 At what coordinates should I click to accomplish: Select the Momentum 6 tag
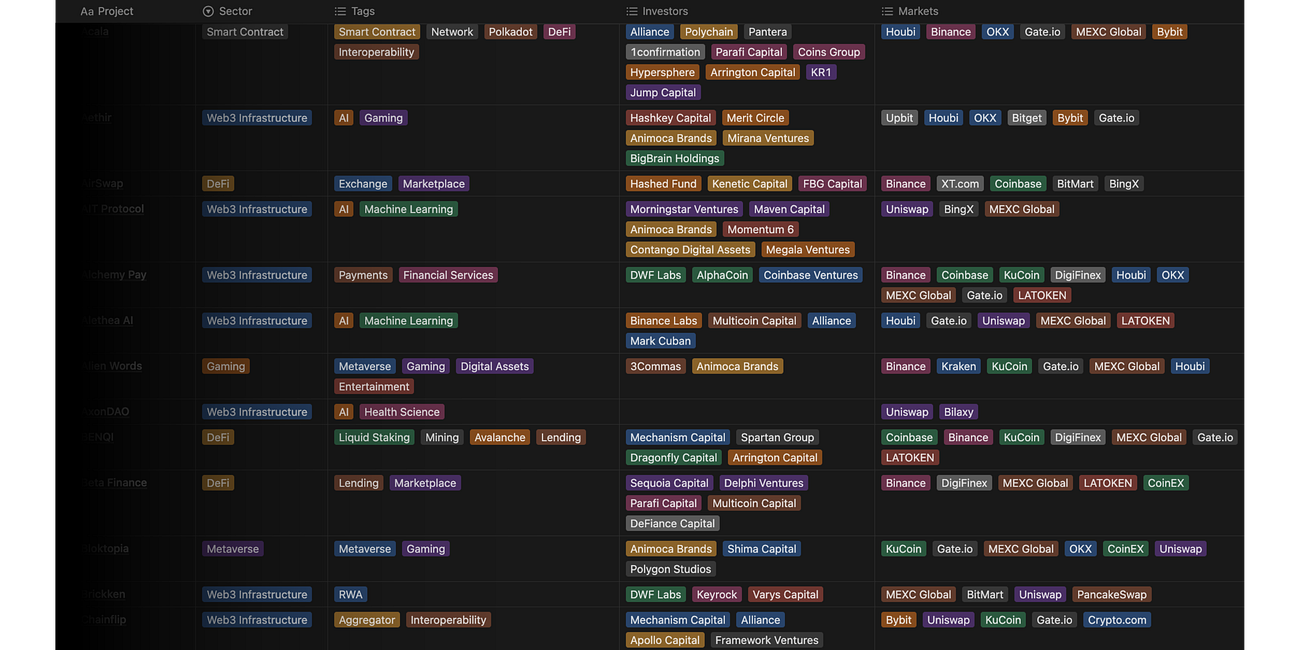760,229
